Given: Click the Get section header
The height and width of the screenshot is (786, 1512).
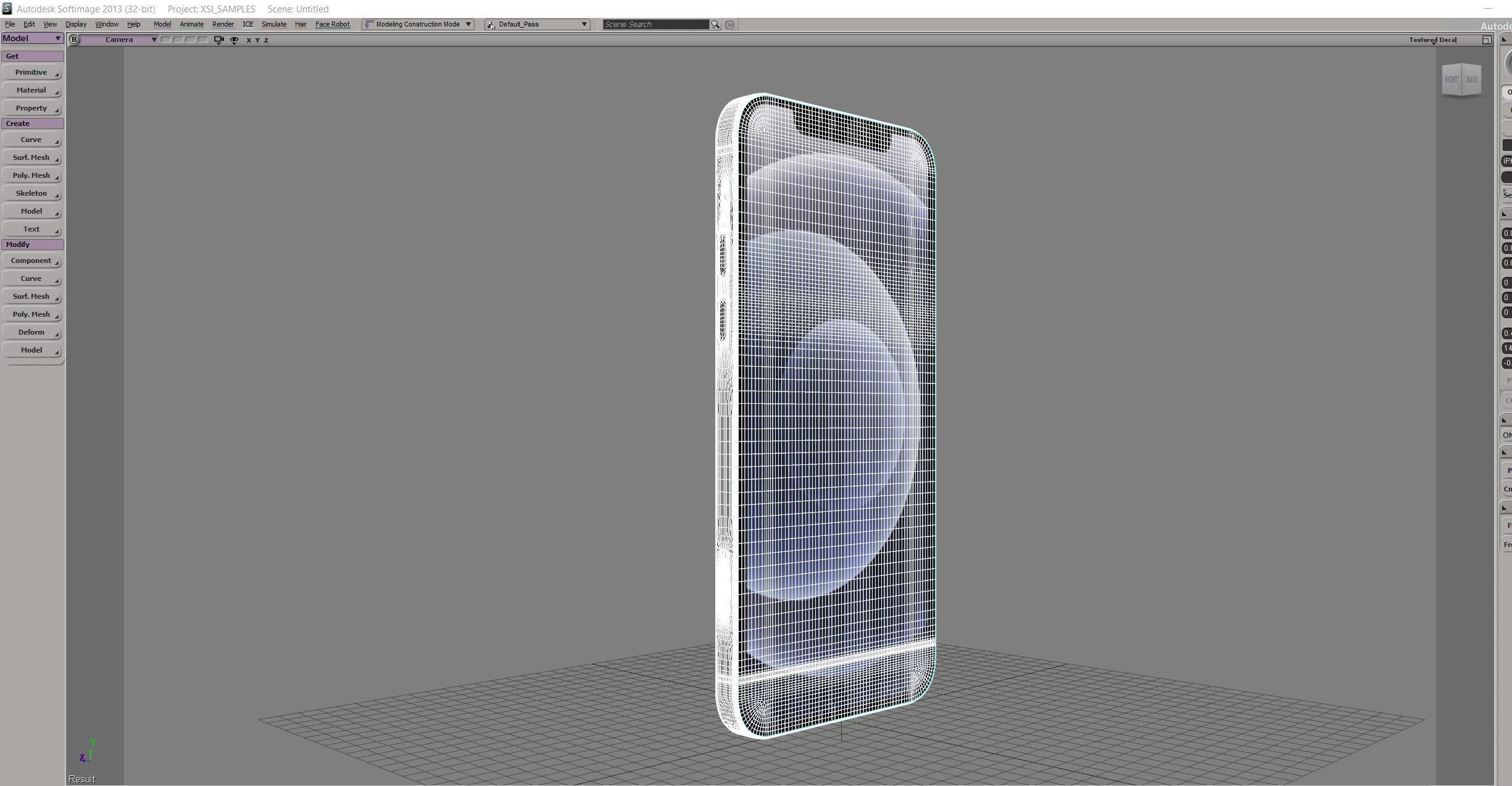Looking at the screenshot, I should tap(32, 56).
